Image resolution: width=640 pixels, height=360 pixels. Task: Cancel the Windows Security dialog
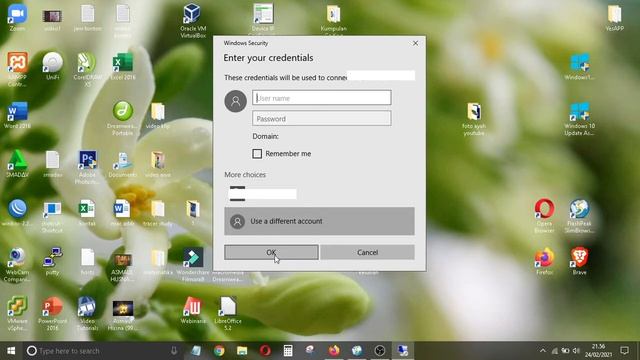(x=367, y=252)
